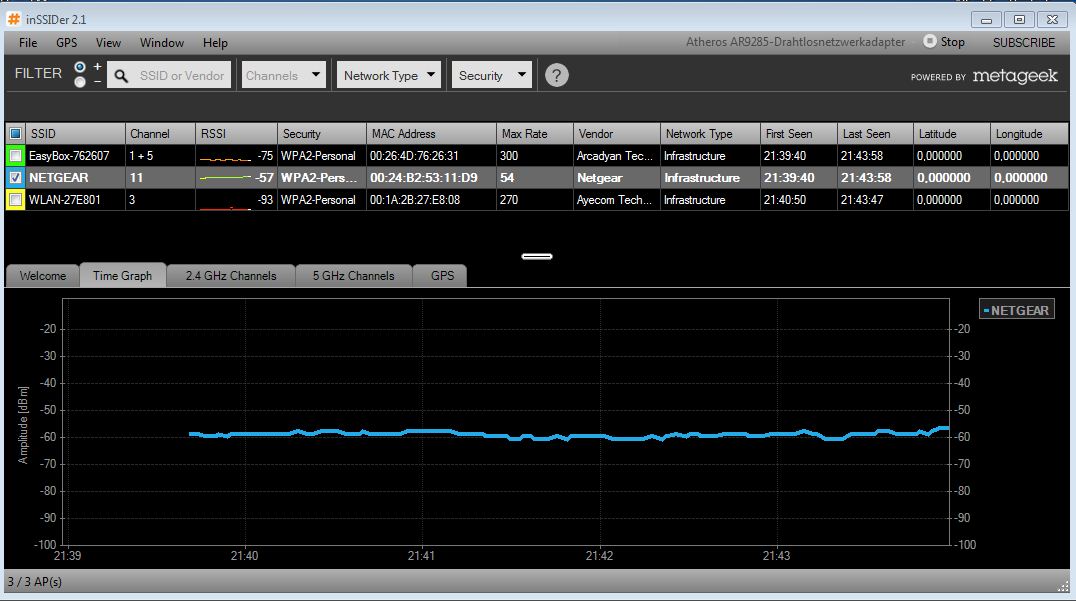Click the NETGEAR RSSI sparkline
The image size is (1076, 601).
(x=225, y=178)
